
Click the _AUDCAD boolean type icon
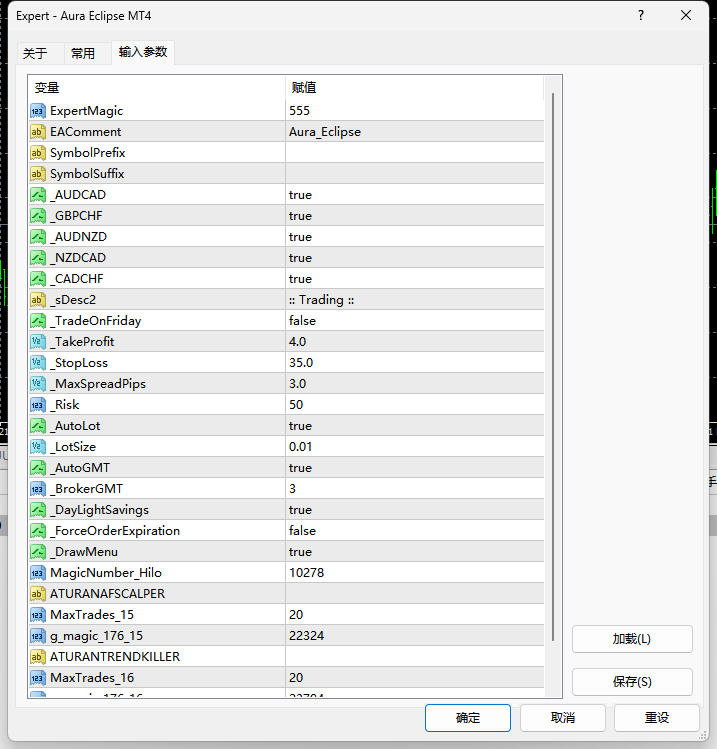(x=38, y=195)
